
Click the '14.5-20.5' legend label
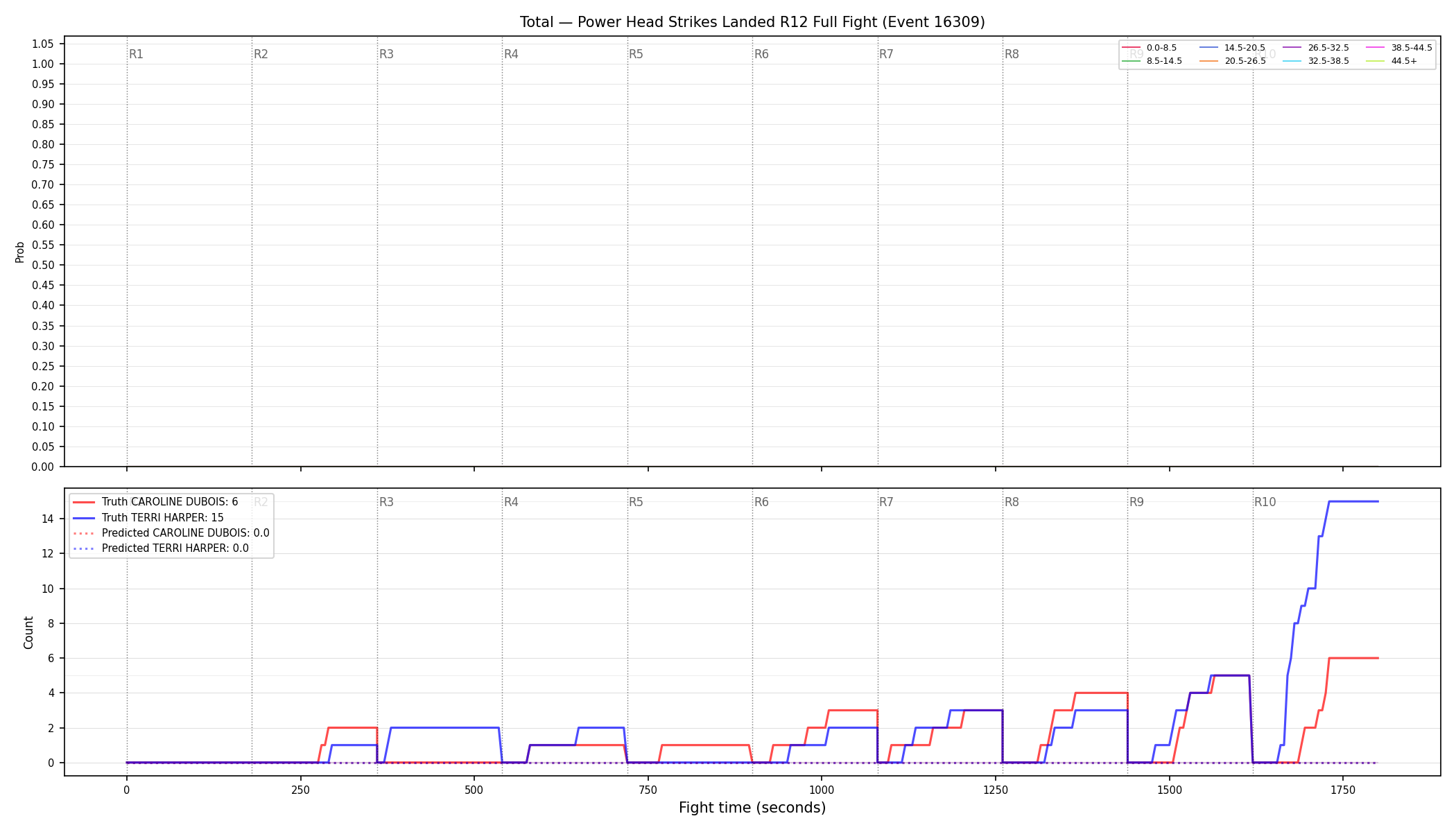1245,48
